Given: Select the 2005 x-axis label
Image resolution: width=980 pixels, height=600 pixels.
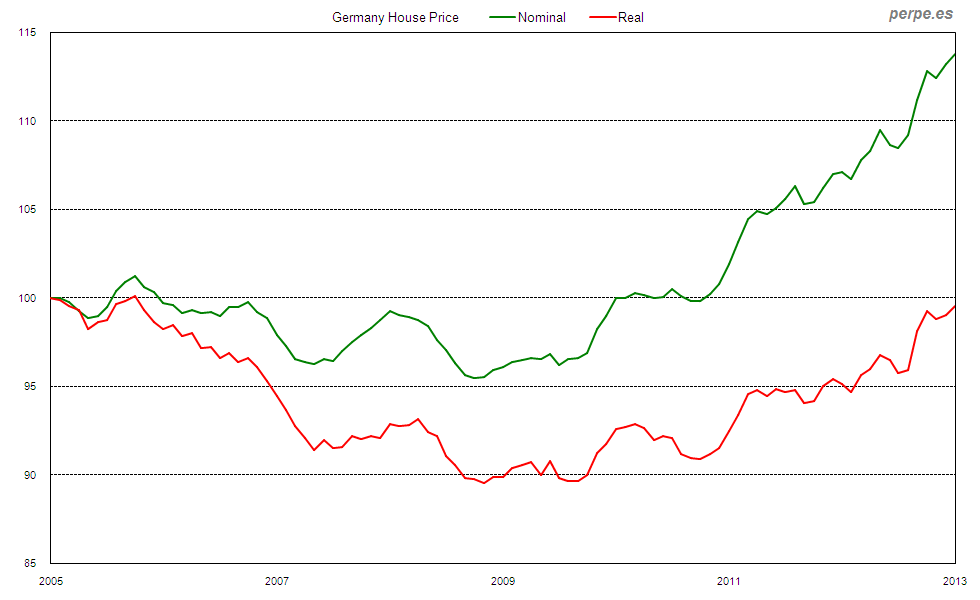Looking at the screenshot, I should click(x=51, y=581).
